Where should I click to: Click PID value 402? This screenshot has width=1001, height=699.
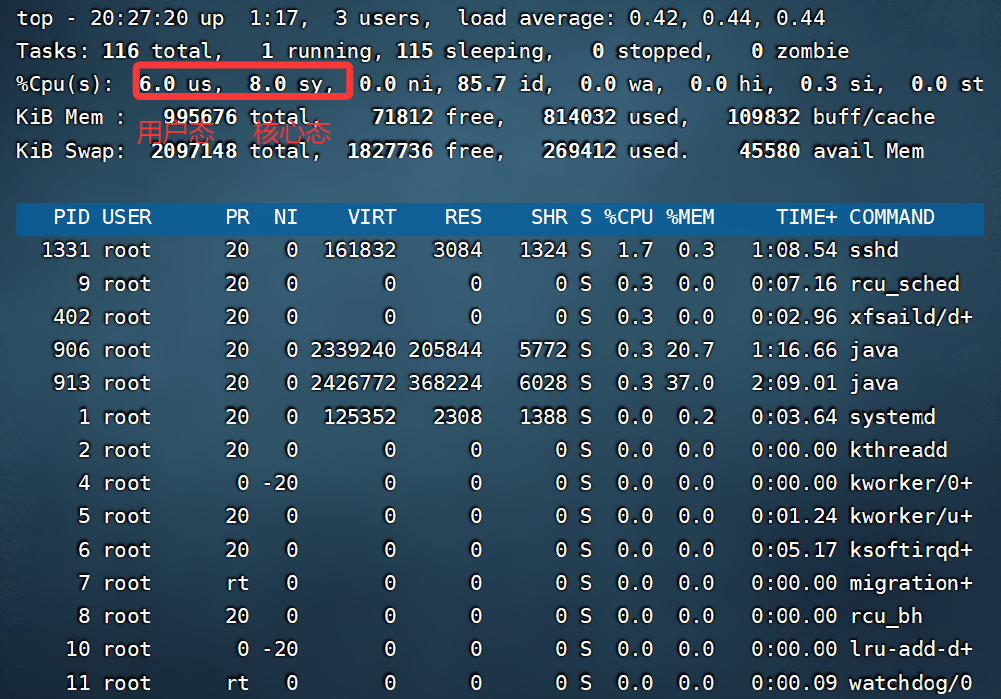pyautogui.click(x=72, y=317)
